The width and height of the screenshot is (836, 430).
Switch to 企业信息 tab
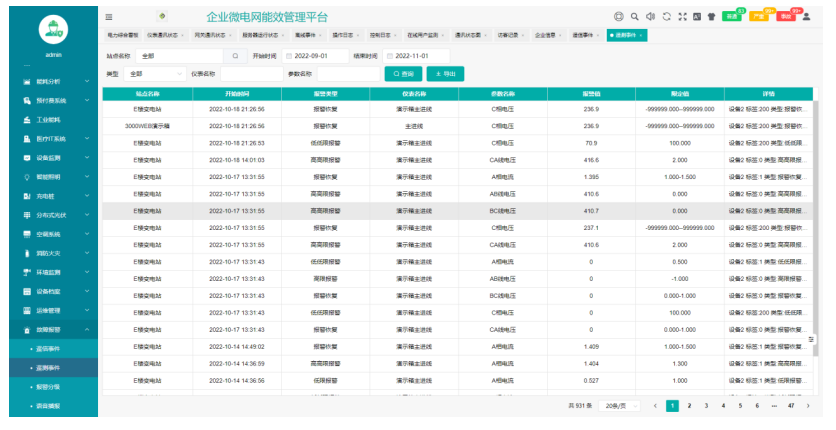pos(548,35)
